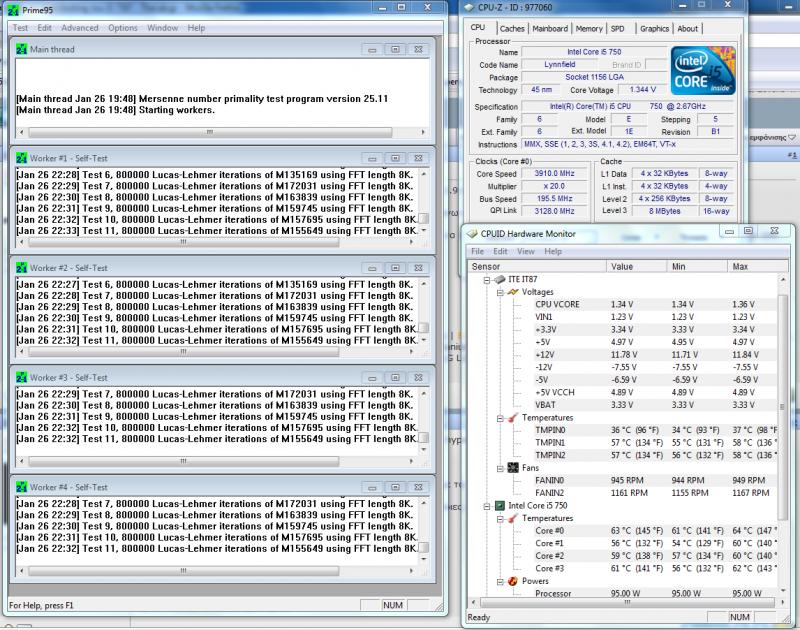Click the 'Starting workers.' log line
This screenshot has height=630, width=800.
pyautogui.click(x=177, y=110)
